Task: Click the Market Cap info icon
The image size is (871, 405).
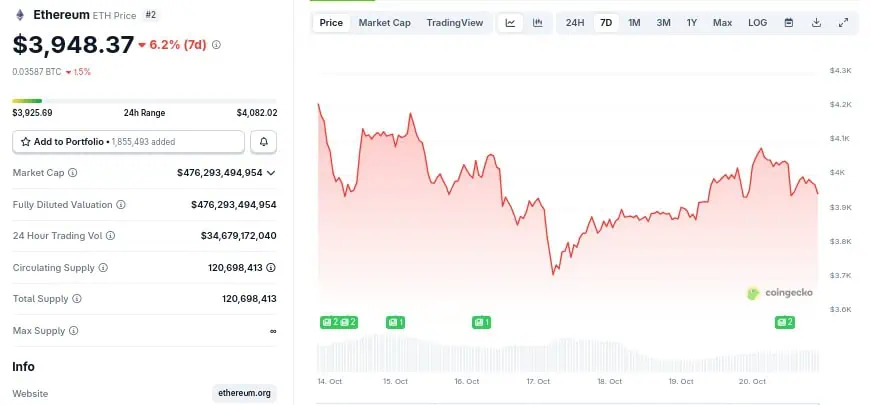Action: coord(72,173)
